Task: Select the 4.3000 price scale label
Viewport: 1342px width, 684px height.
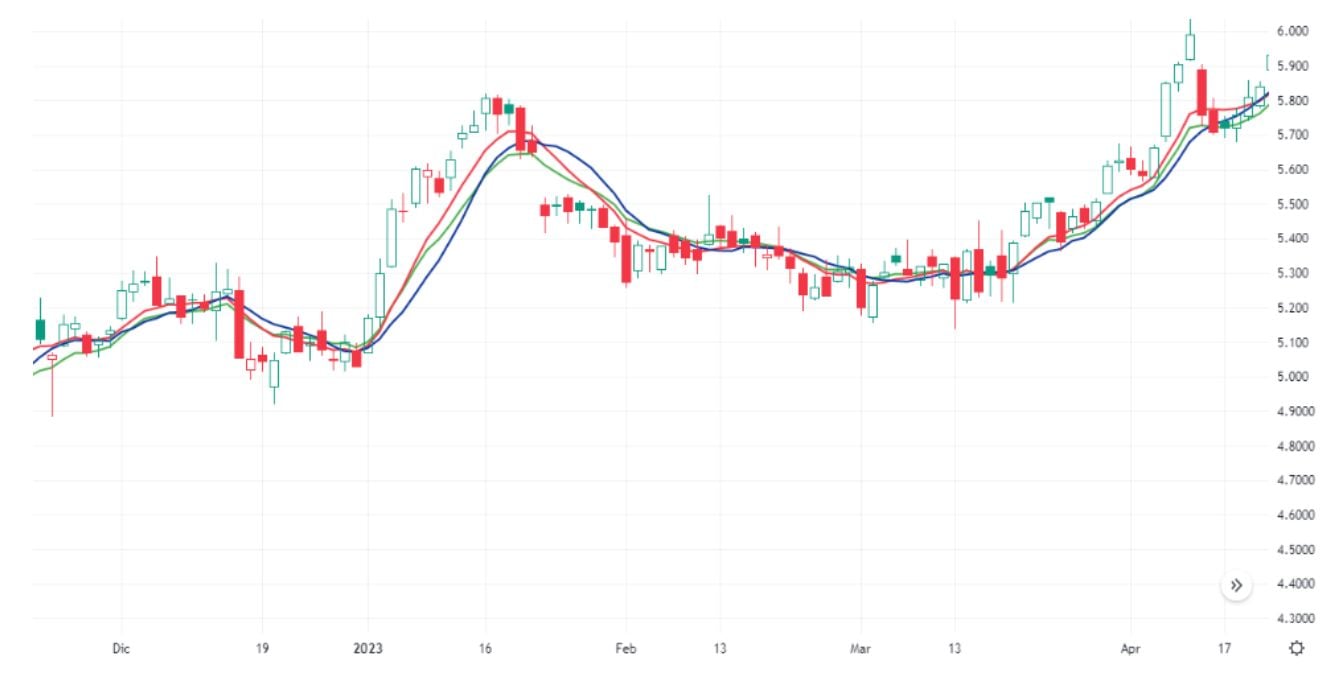Action: [1295, 619]
